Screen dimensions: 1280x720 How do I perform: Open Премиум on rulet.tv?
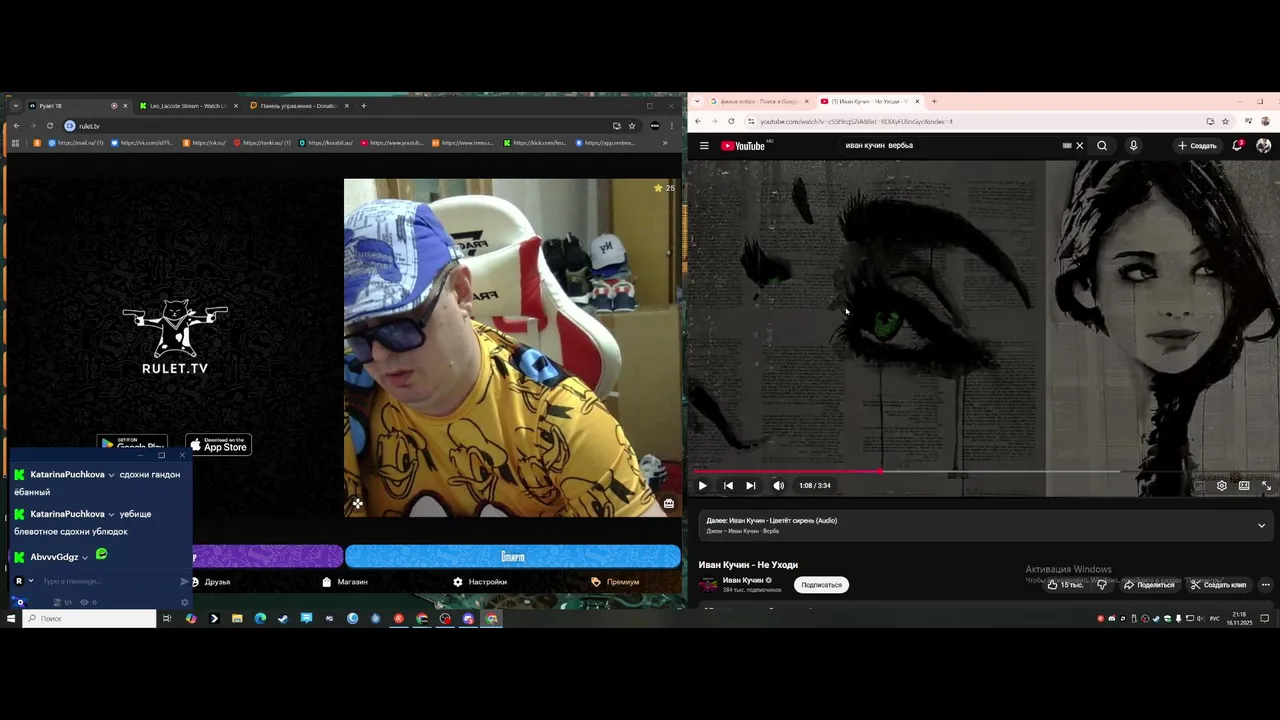tap(615, 581)
